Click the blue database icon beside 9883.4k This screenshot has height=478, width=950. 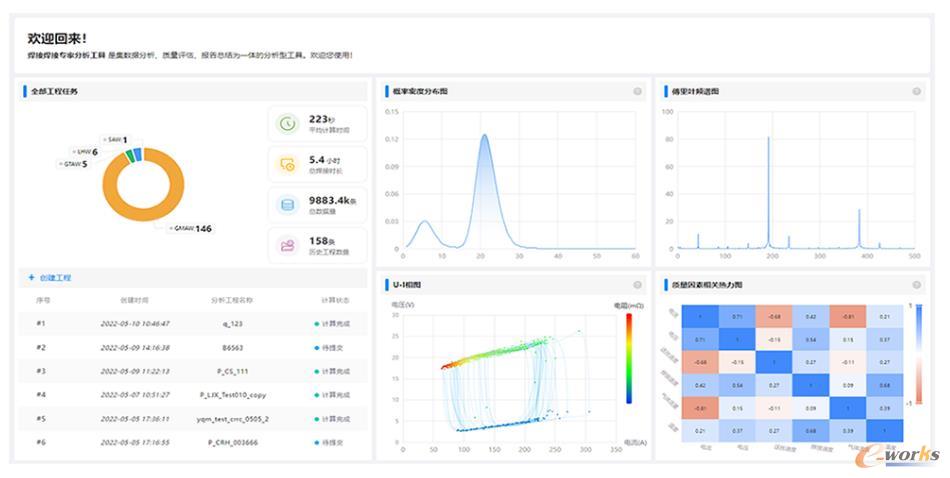pyautogui.click(x=287, y=205)
